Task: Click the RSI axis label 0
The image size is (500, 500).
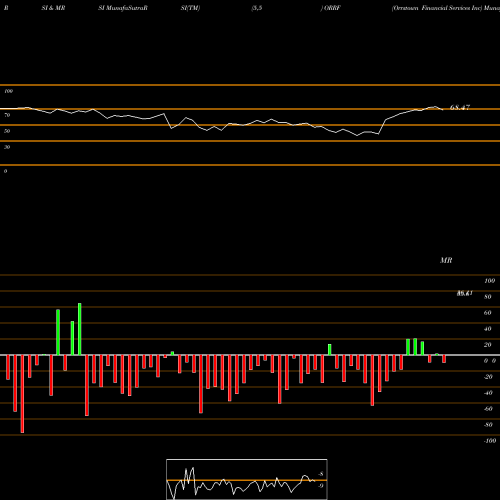Action: [5, 171]
